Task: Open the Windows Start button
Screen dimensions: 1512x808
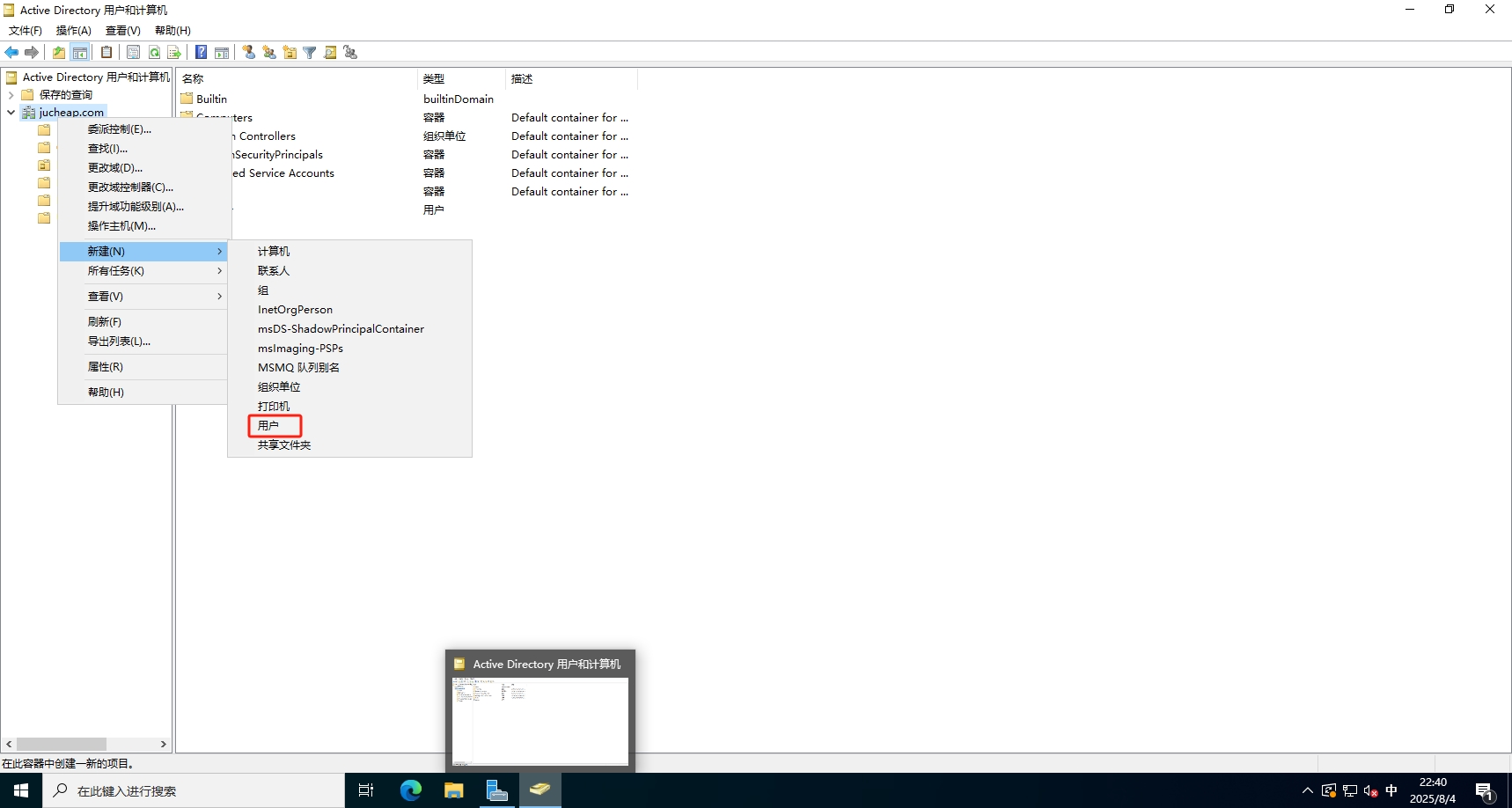Action: tap(21, 790)
